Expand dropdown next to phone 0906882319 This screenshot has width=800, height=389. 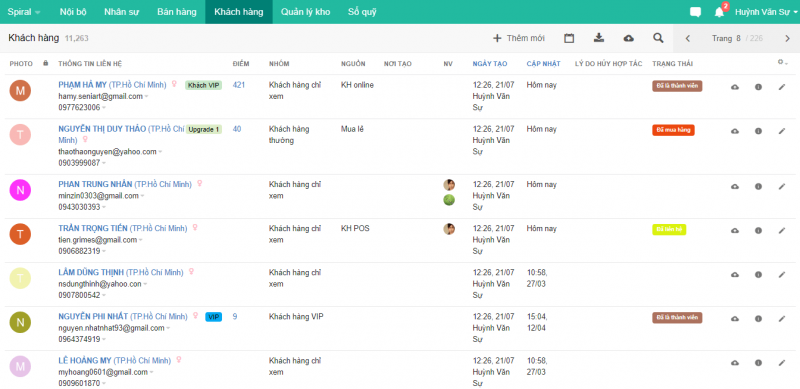[x=104, y=251]
